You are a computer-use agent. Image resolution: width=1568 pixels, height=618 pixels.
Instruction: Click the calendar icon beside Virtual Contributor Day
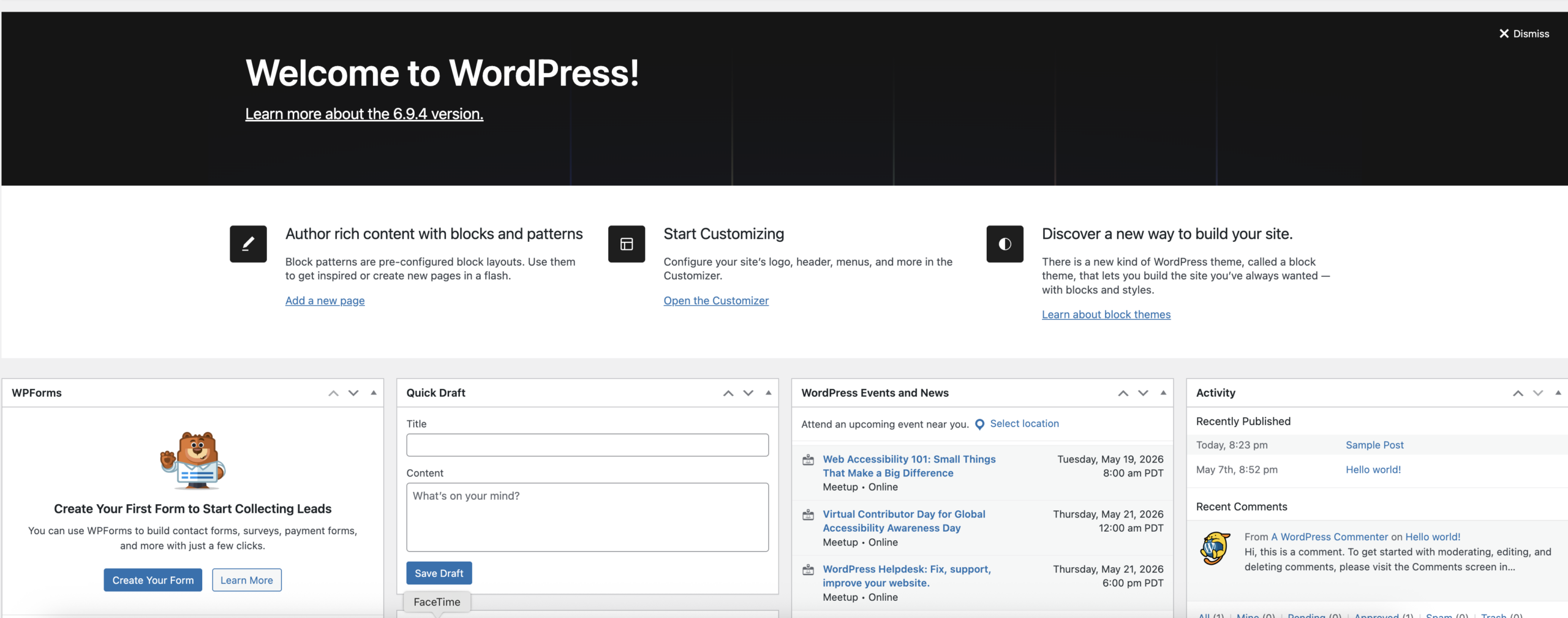click(809, 515)
